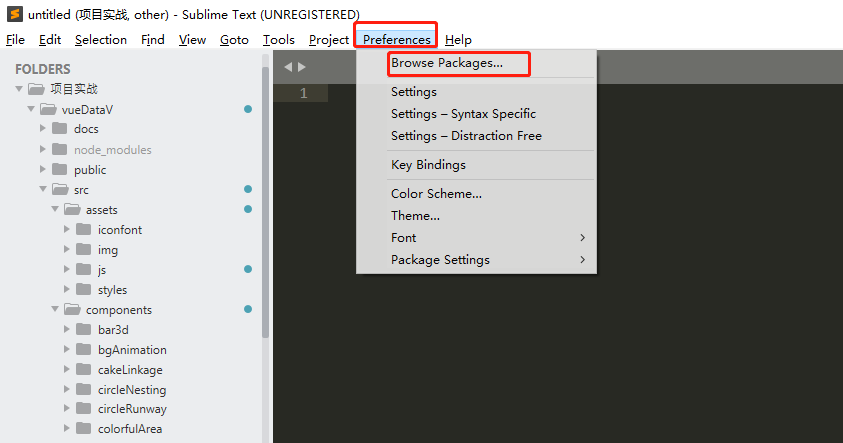Click the bar3d folder icon
This screenshot has height=443, width=843.
(x=84, y=330)
